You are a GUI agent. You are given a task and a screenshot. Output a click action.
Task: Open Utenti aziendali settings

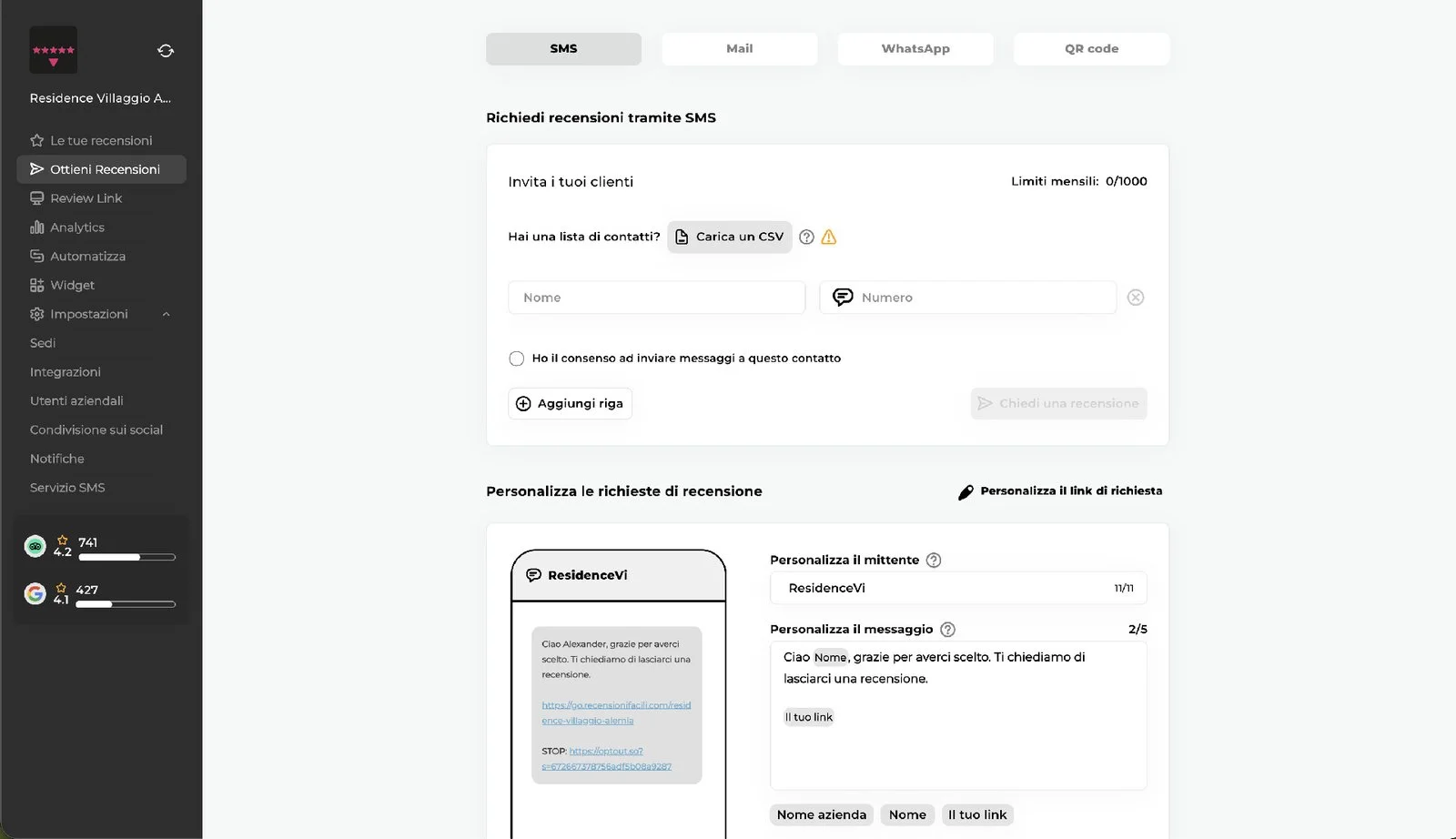tap(76, 401)
